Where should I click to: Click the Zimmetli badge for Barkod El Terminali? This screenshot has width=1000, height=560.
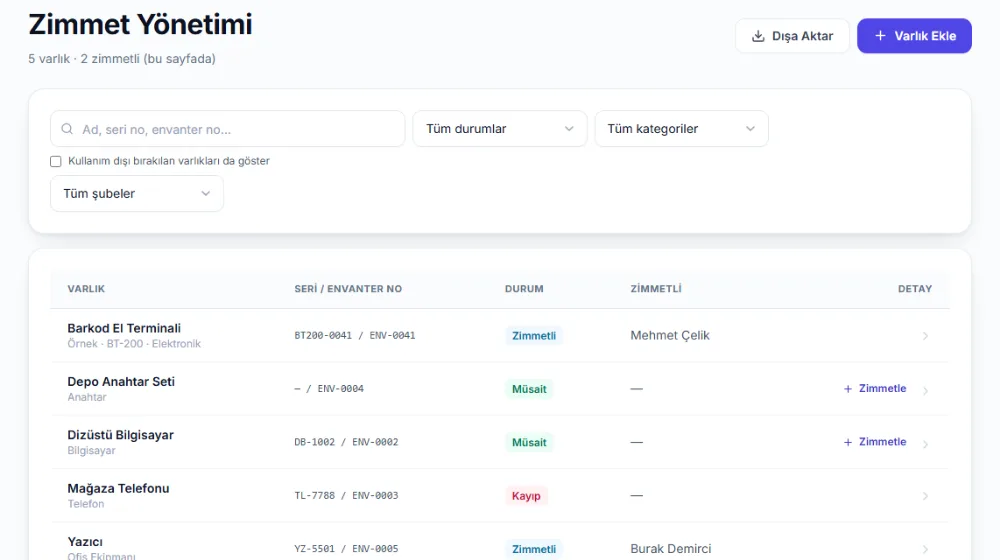(x=534, y=336)
